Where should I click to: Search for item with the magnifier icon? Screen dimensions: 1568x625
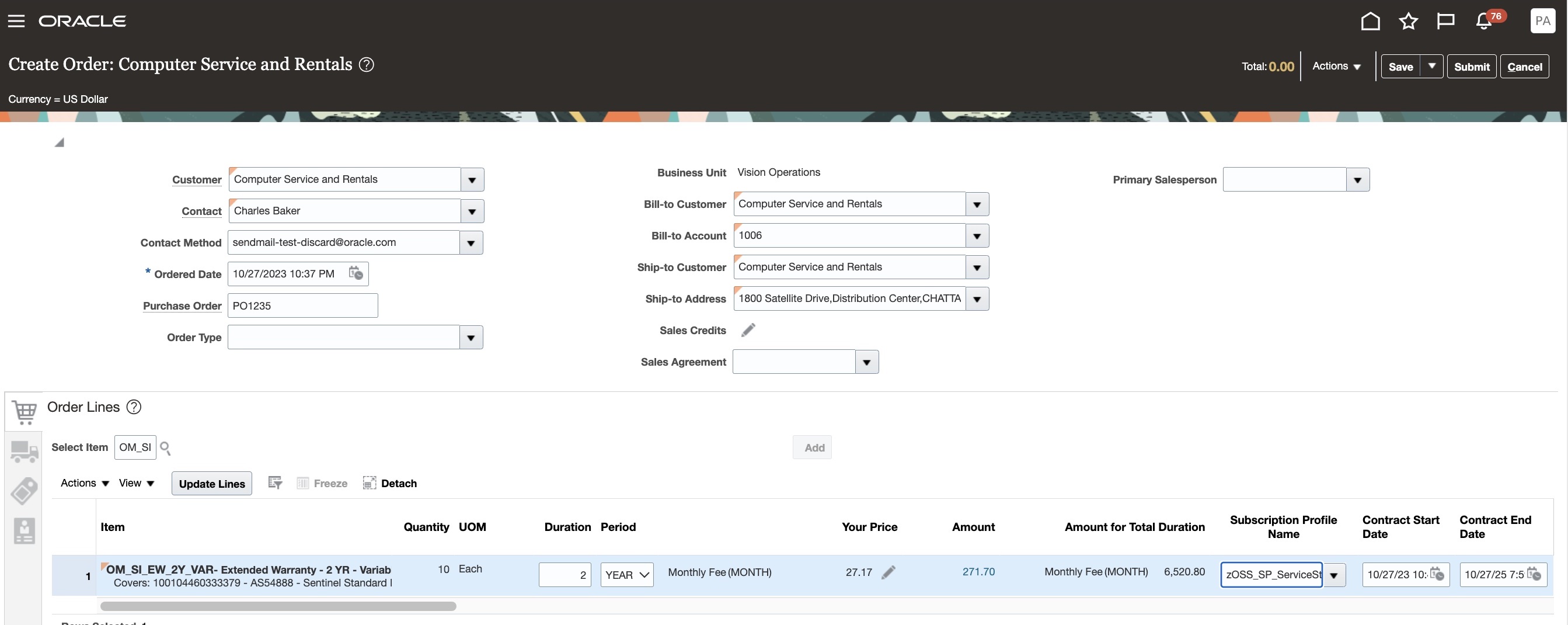(165, 448)
